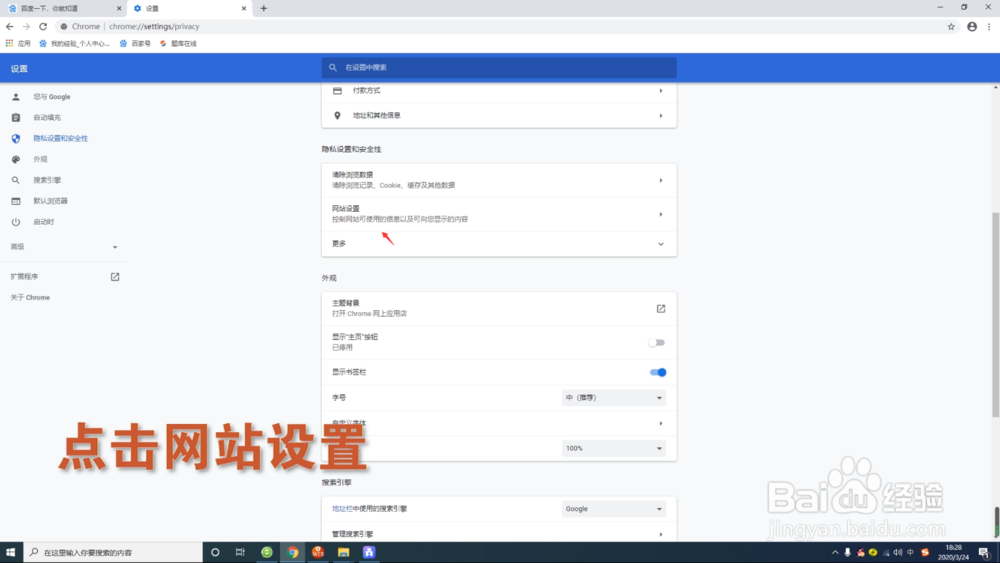Screen dimensions: 1000x563
Task: Click the palette icon for 外观
Action: click(16, 159)
